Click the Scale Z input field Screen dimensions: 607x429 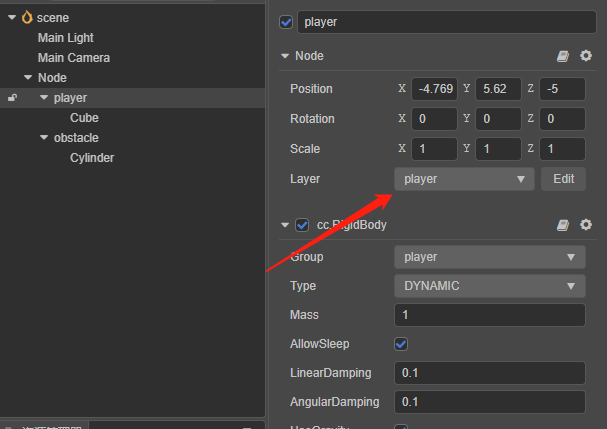562,149
